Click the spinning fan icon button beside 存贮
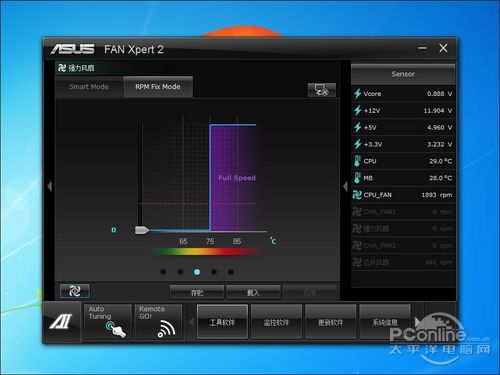Image resolution: width=500 pixels, height=375 pixels. coord(75,291)
